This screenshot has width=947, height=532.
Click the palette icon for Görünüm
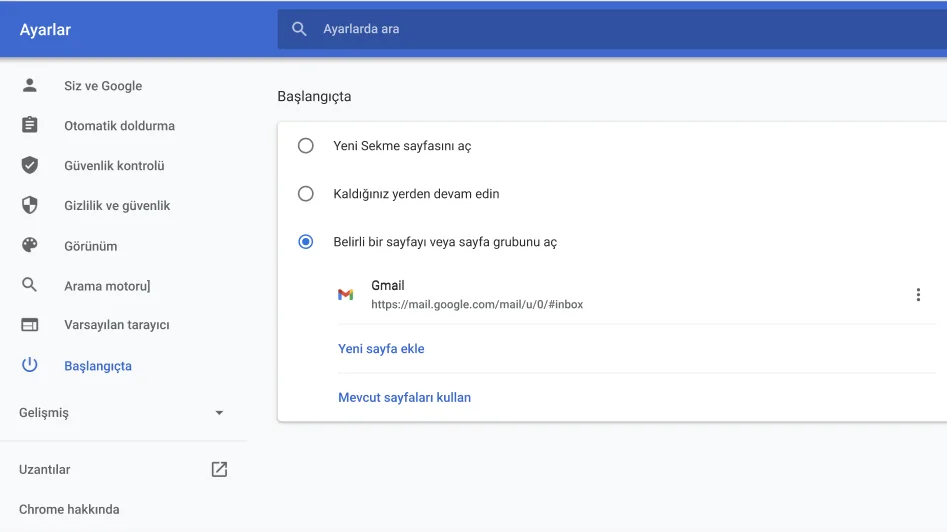point(30,246)
